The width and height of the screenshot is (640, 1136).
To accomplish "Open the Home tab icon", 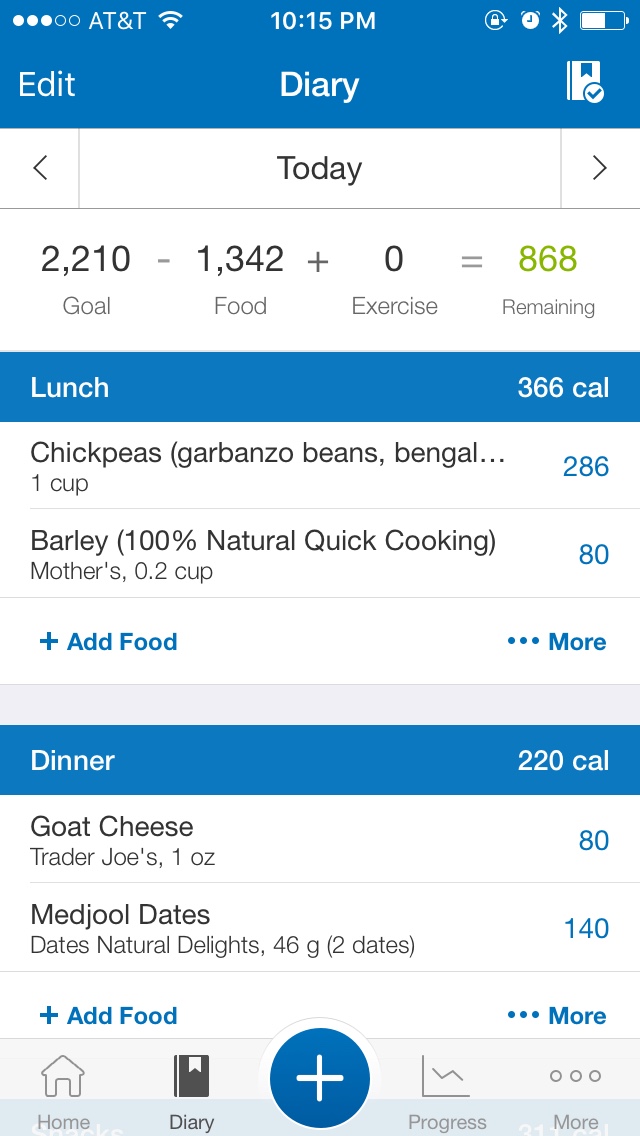I will tap(63, 1077).
